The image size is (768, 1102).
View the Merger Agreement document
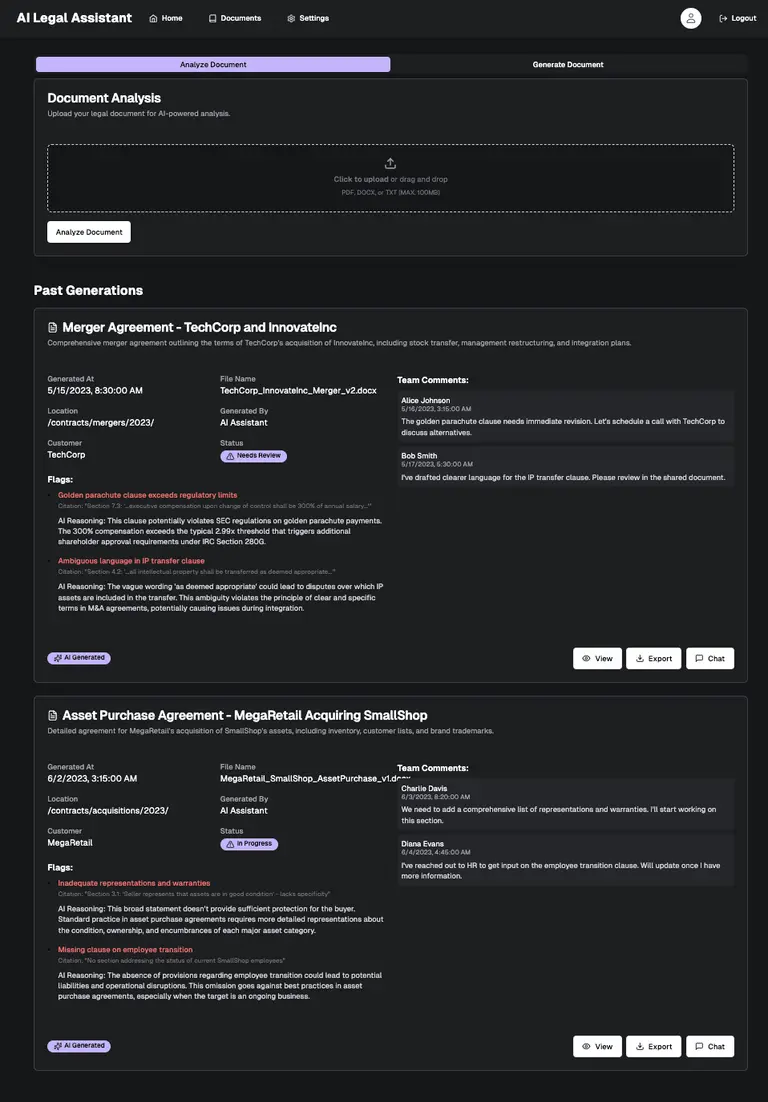point(597,658)
